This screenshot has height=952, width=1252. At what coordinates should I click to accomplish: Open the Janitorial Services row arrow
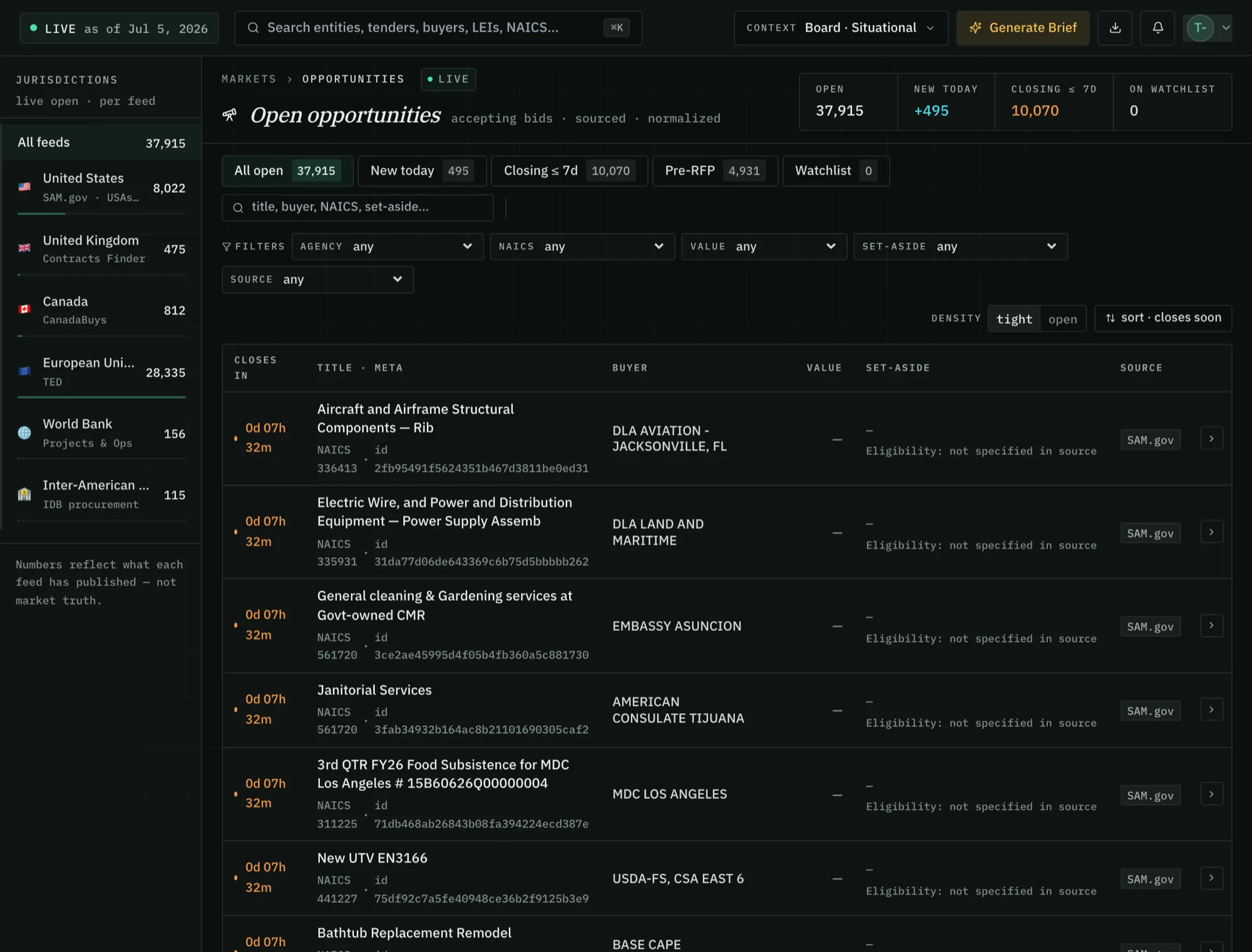(1211, 710)
